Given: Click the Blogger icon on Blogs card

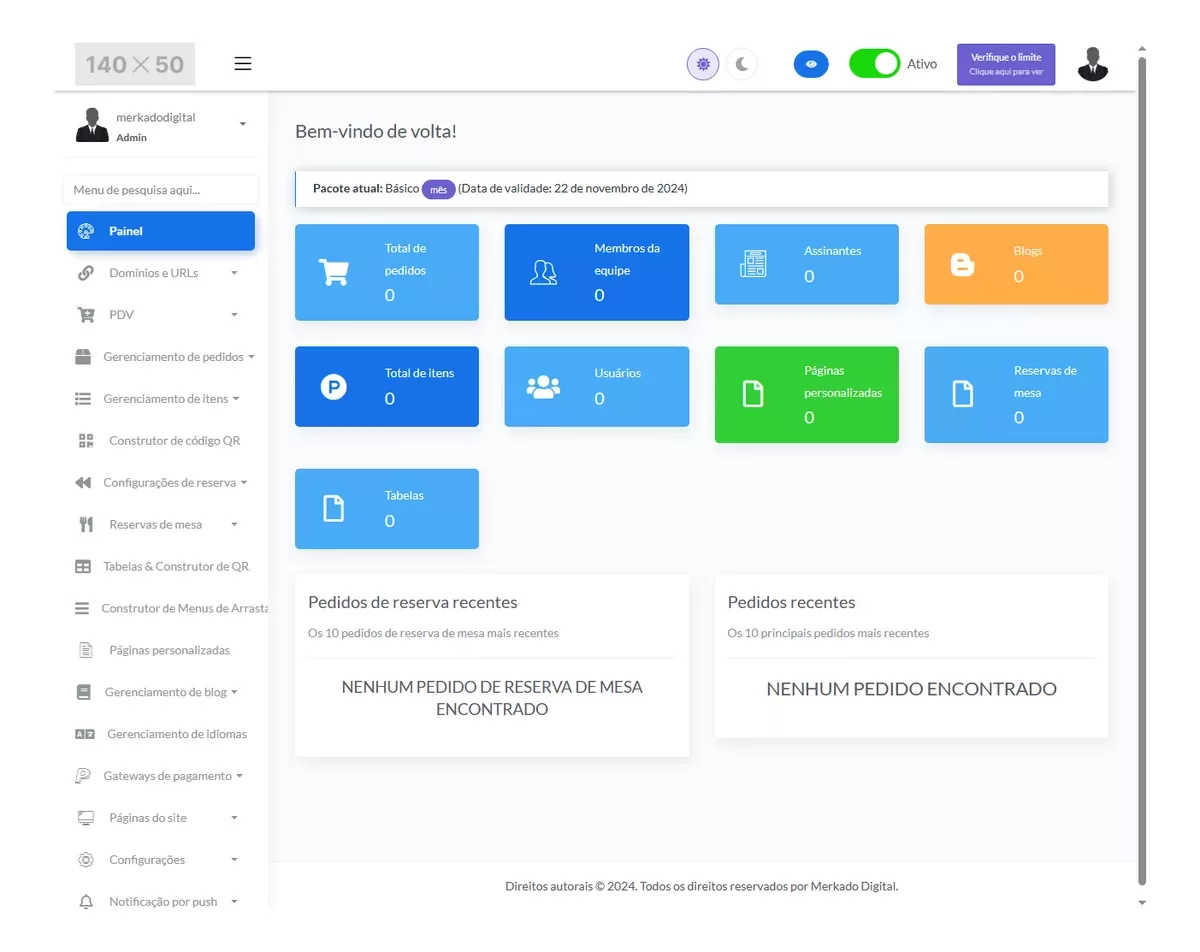Looking at the screenshot, I should (962, 265).
